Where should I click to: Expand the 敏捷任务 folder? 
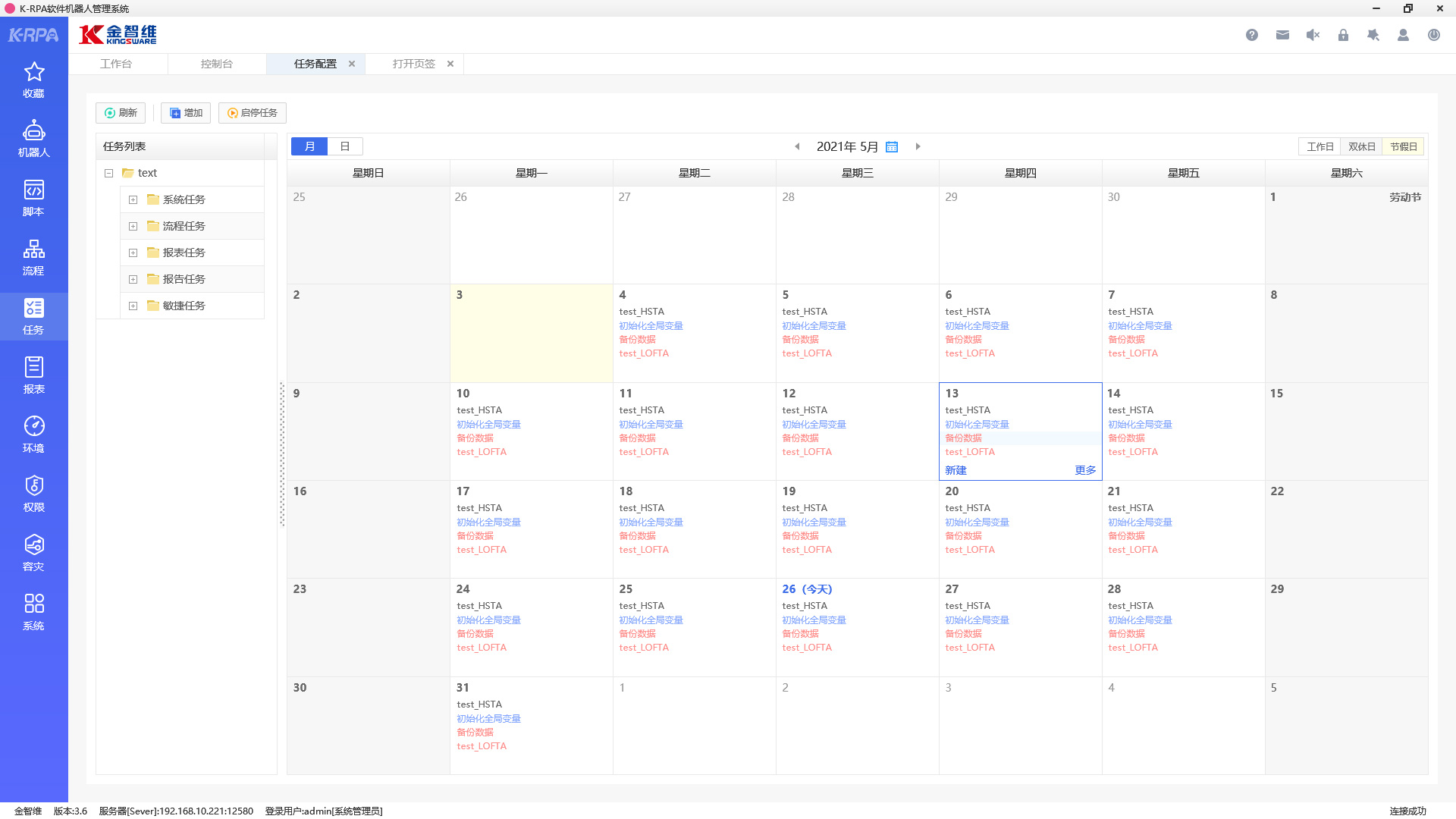coord(133,305)
